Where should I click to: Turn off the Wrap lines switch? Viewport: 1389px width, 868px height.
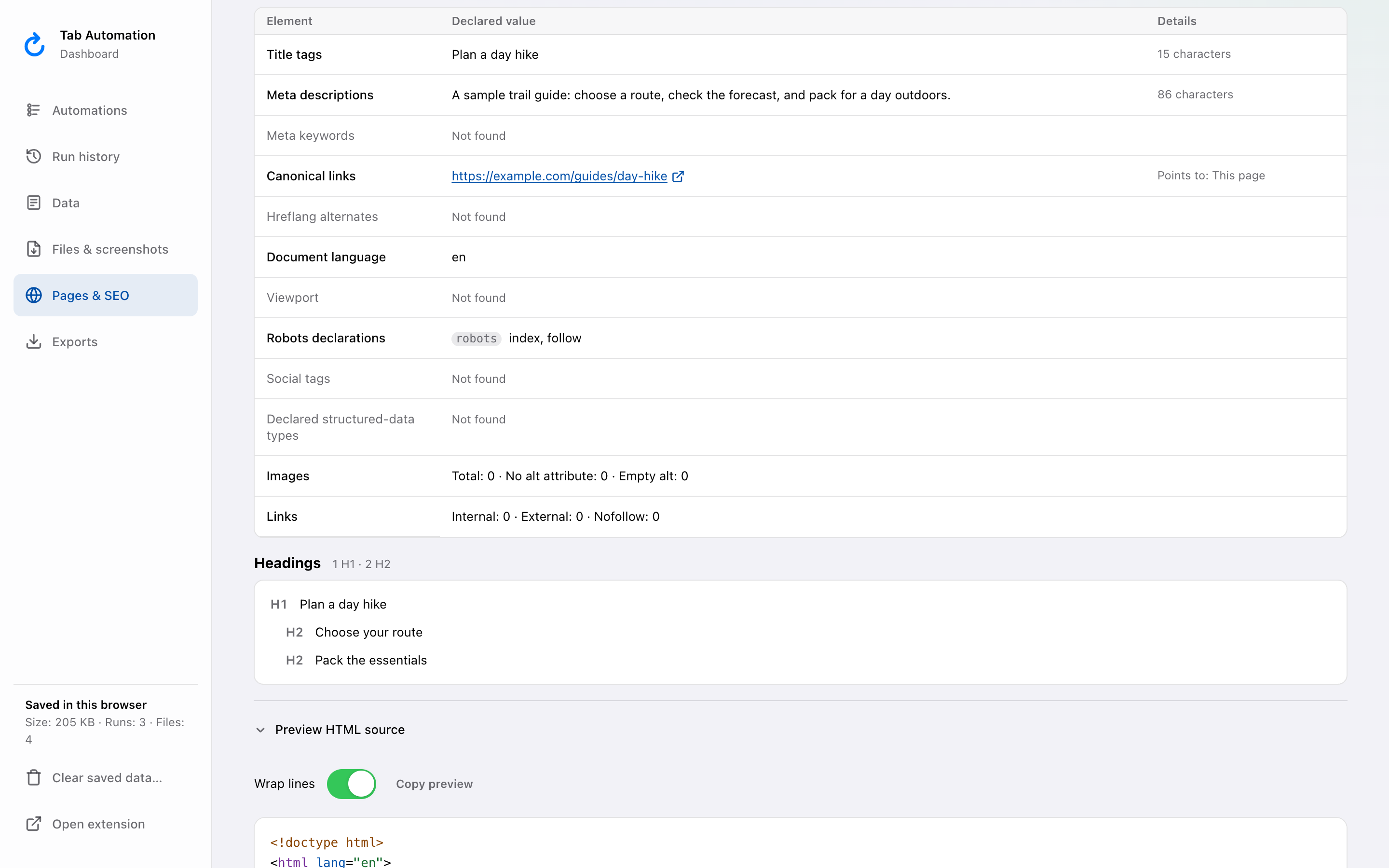coord(351,784)
